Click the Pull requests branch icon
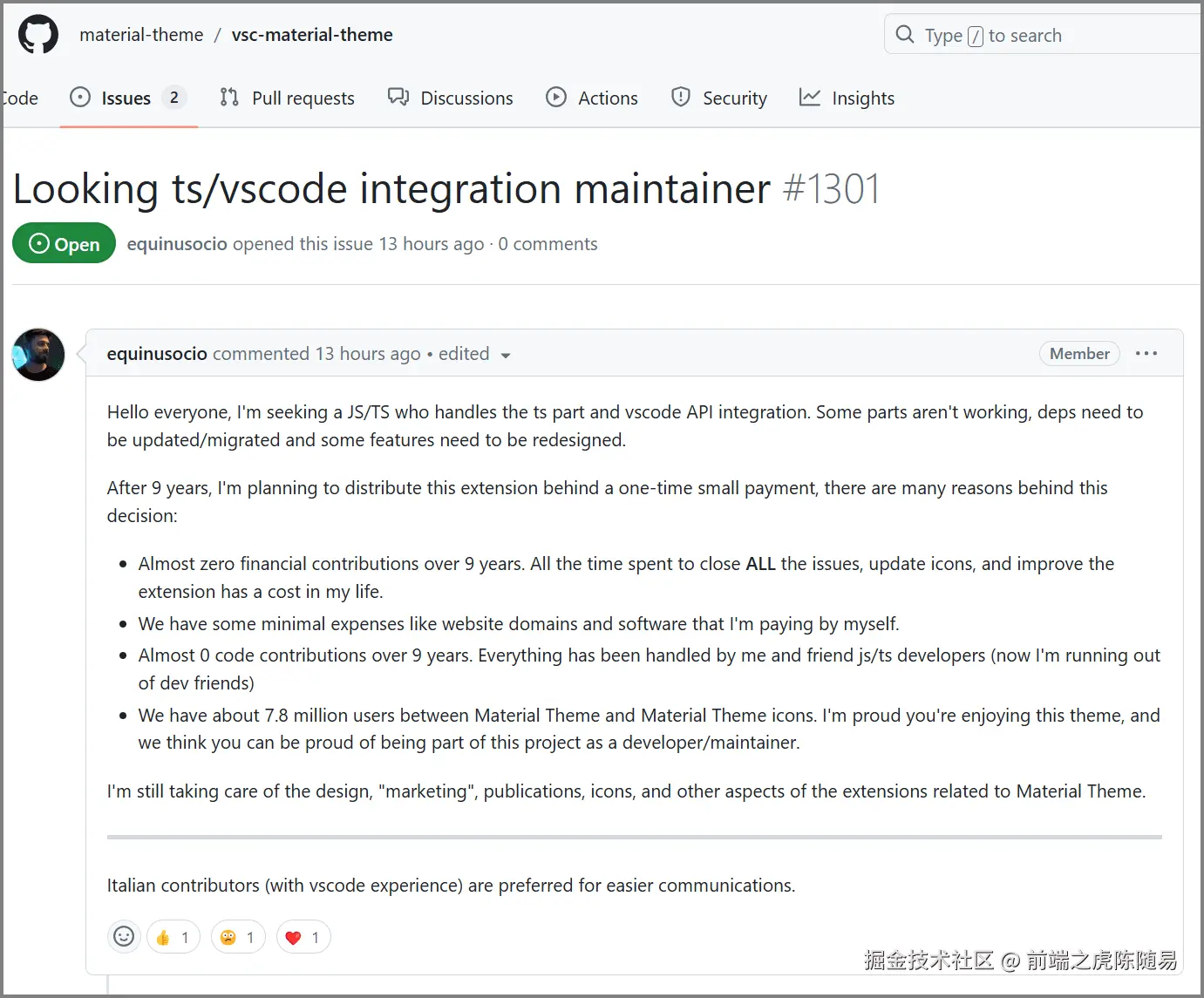The height and width of the screenshot is (998, 1204). [x=229, y=97]
